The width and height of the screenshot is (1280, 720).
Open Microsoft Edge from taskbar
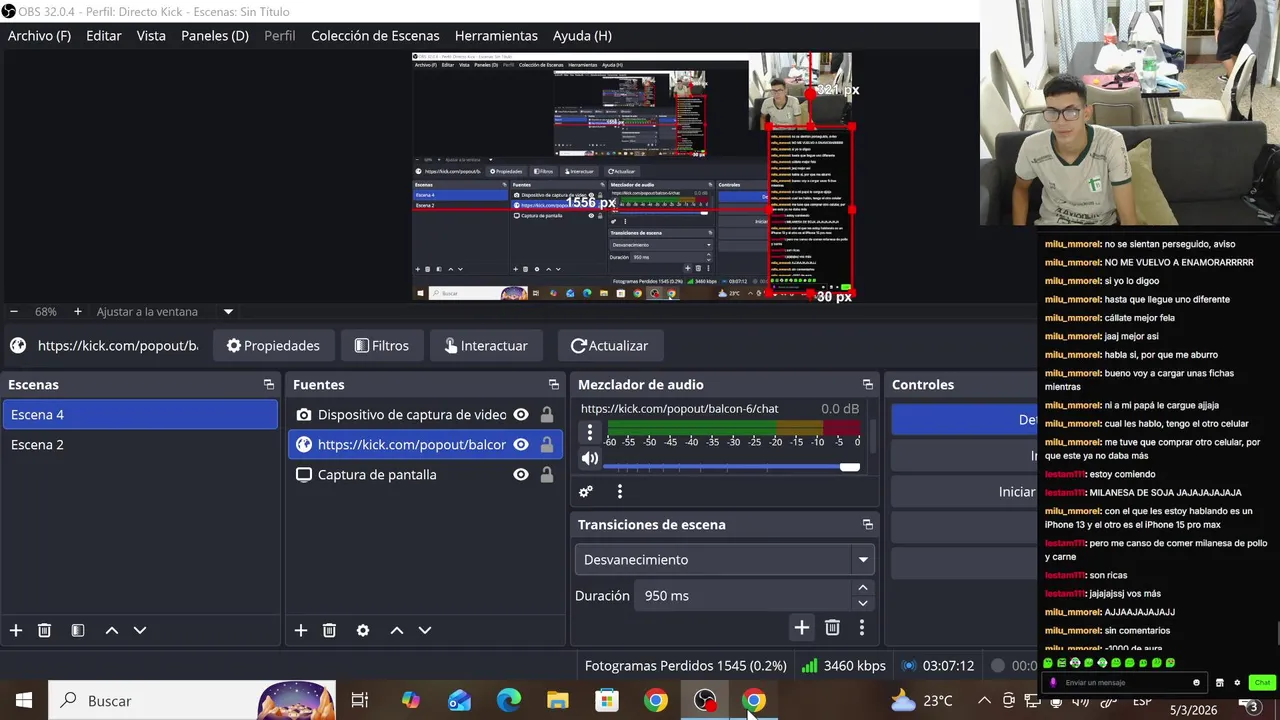point(509,701)
